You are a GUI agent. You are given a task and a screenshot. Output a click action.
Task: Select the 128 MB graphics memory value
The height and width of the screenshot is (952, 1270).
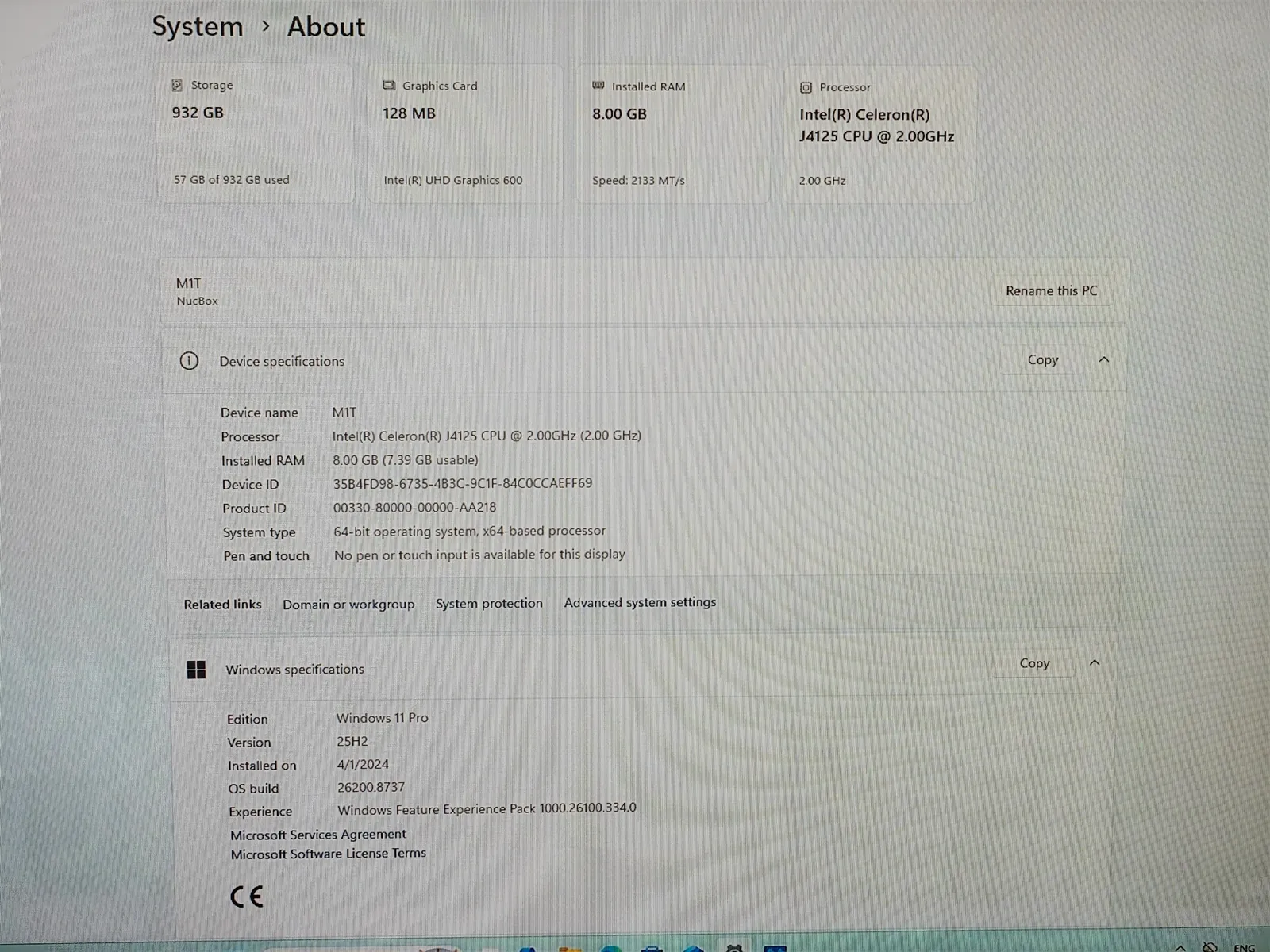[409, 113]
